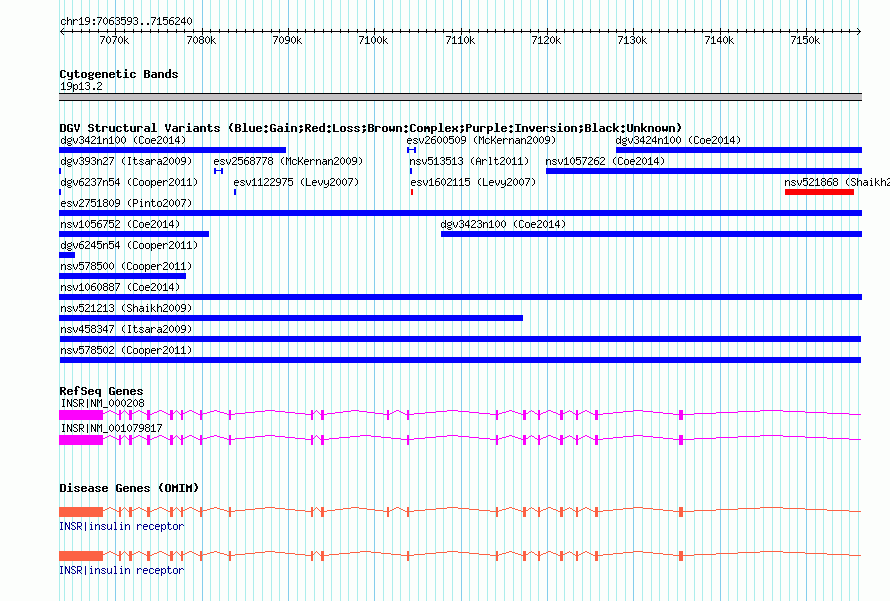
Task: Open variant nsv513513 (Arlt2011) label
Action: pos(469,161)
